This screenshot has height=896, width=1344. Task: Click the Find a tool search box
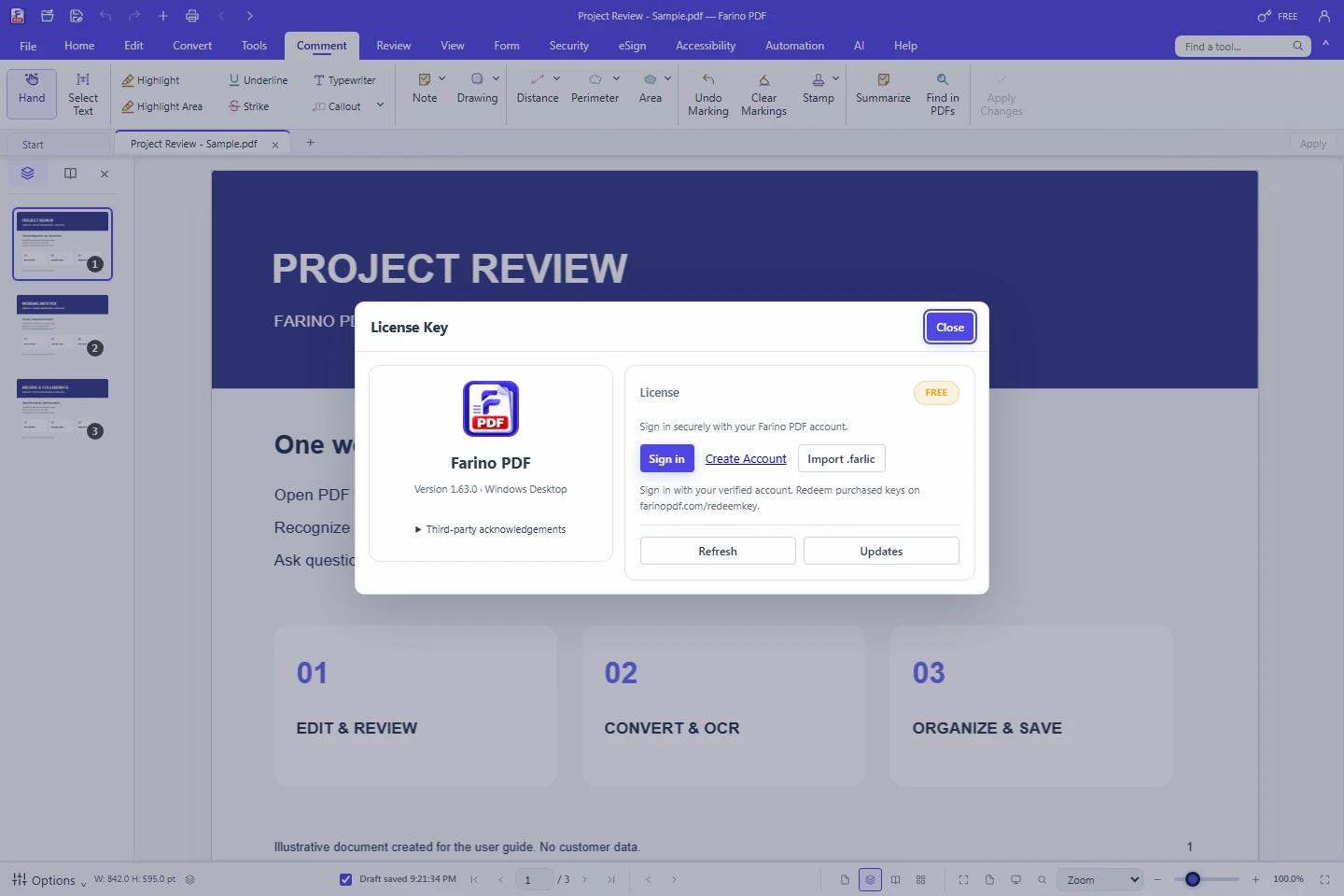point(1242,46)
